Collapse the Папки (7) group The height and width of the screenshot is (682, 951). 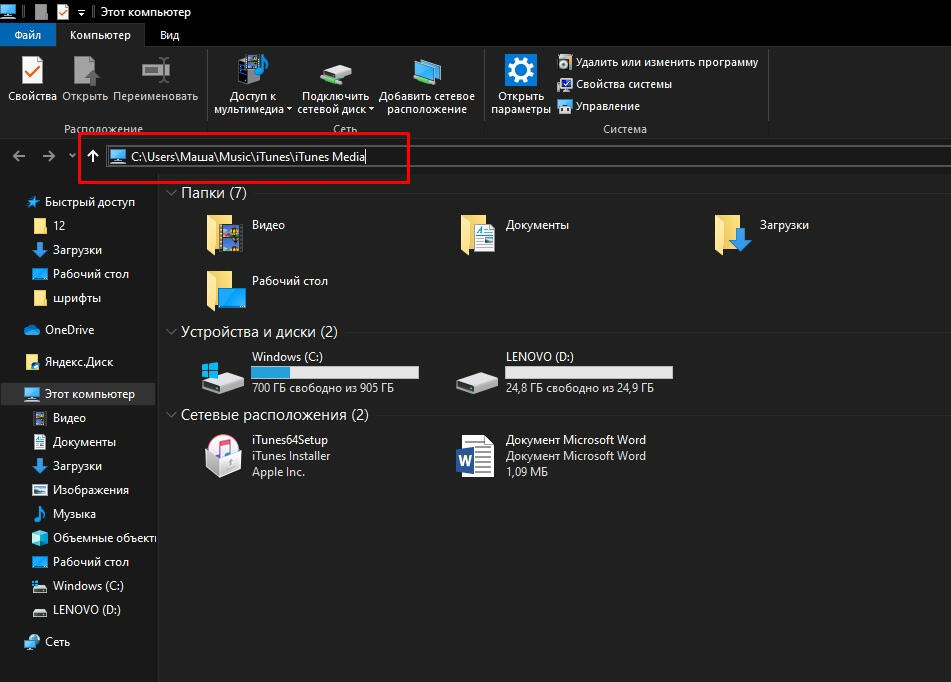pos(171,193)
